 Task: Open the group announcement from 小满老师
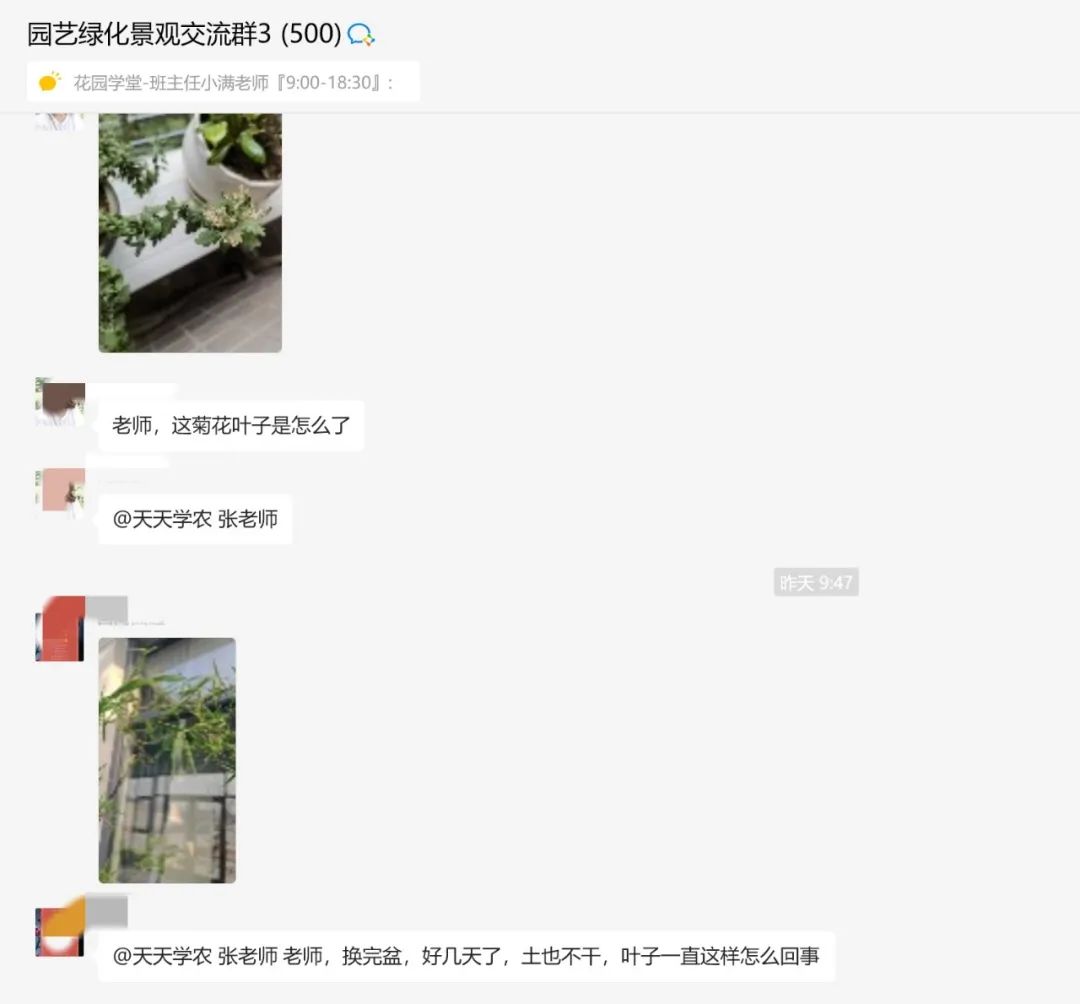[x=223, y=82]
